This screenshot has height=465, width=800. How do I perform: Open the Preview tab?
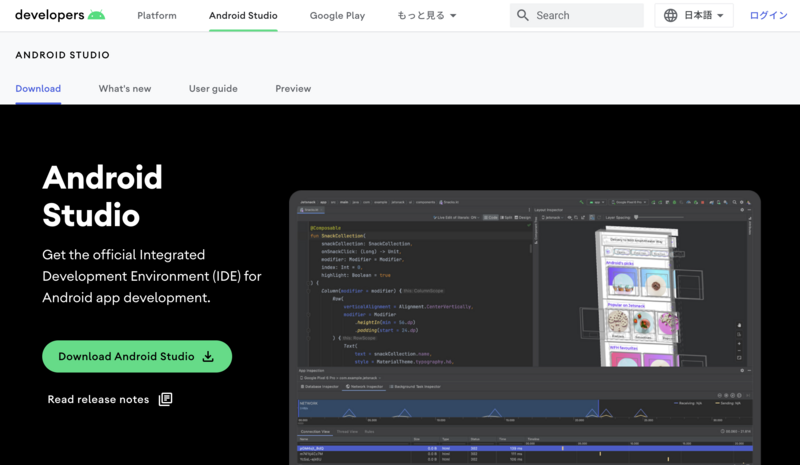click(x=293, y=89)
